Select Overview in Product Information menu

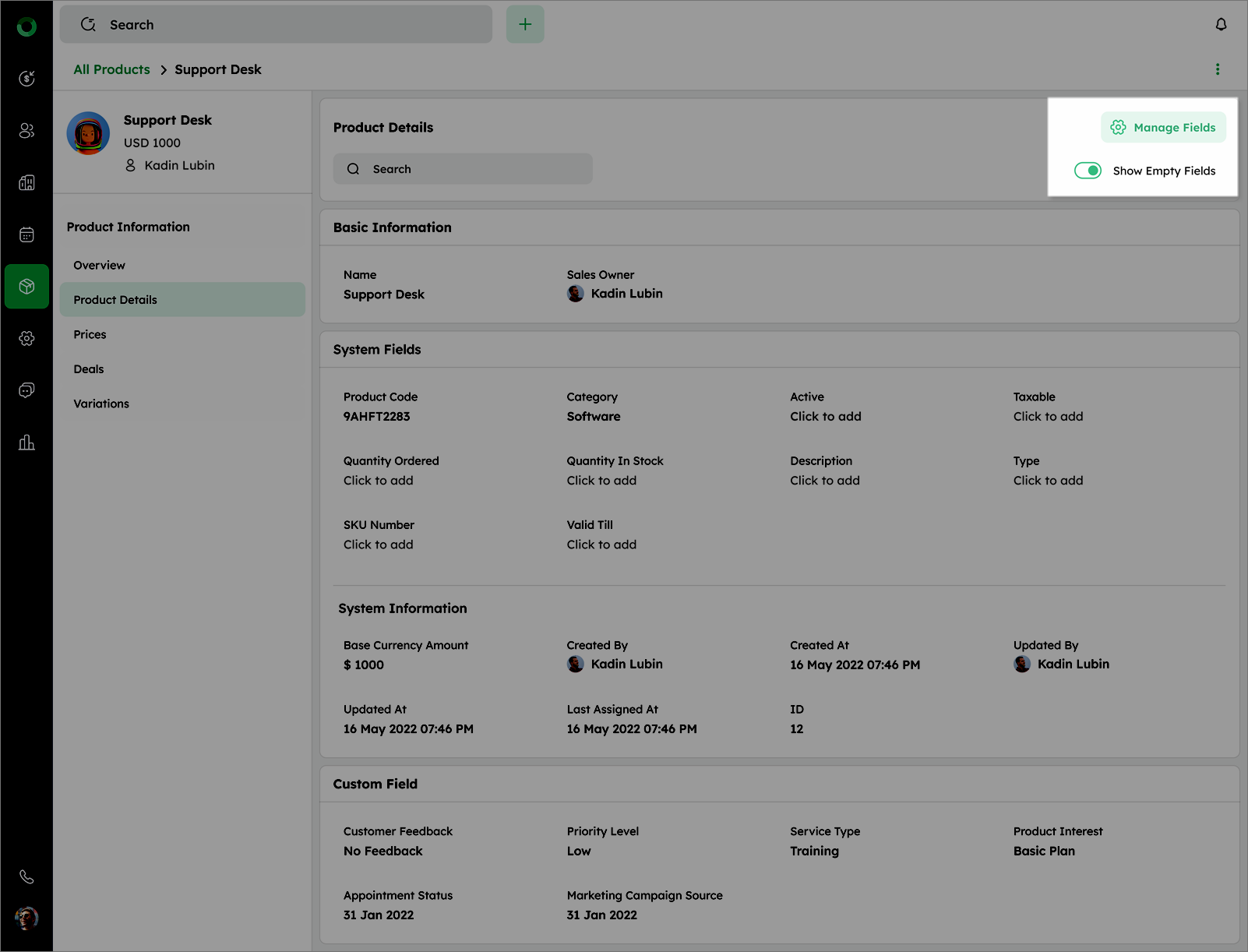(x=99, y=265)
